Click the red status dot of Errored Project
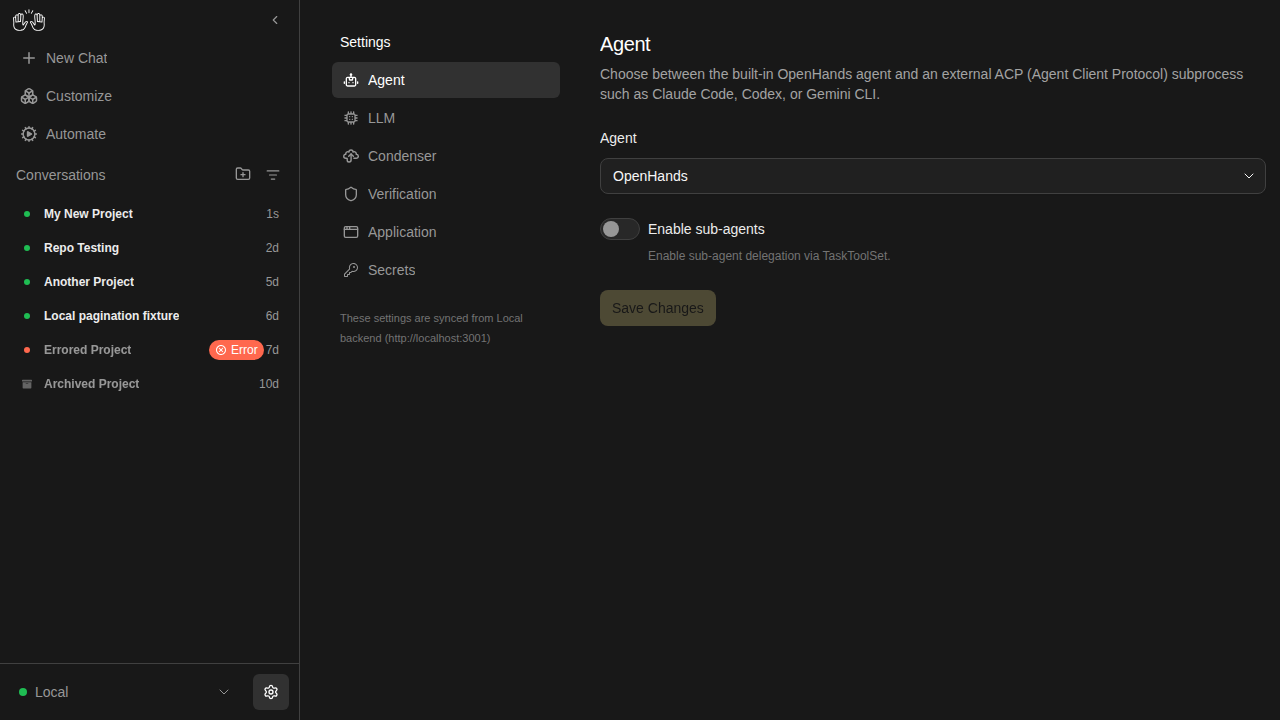 27,350
